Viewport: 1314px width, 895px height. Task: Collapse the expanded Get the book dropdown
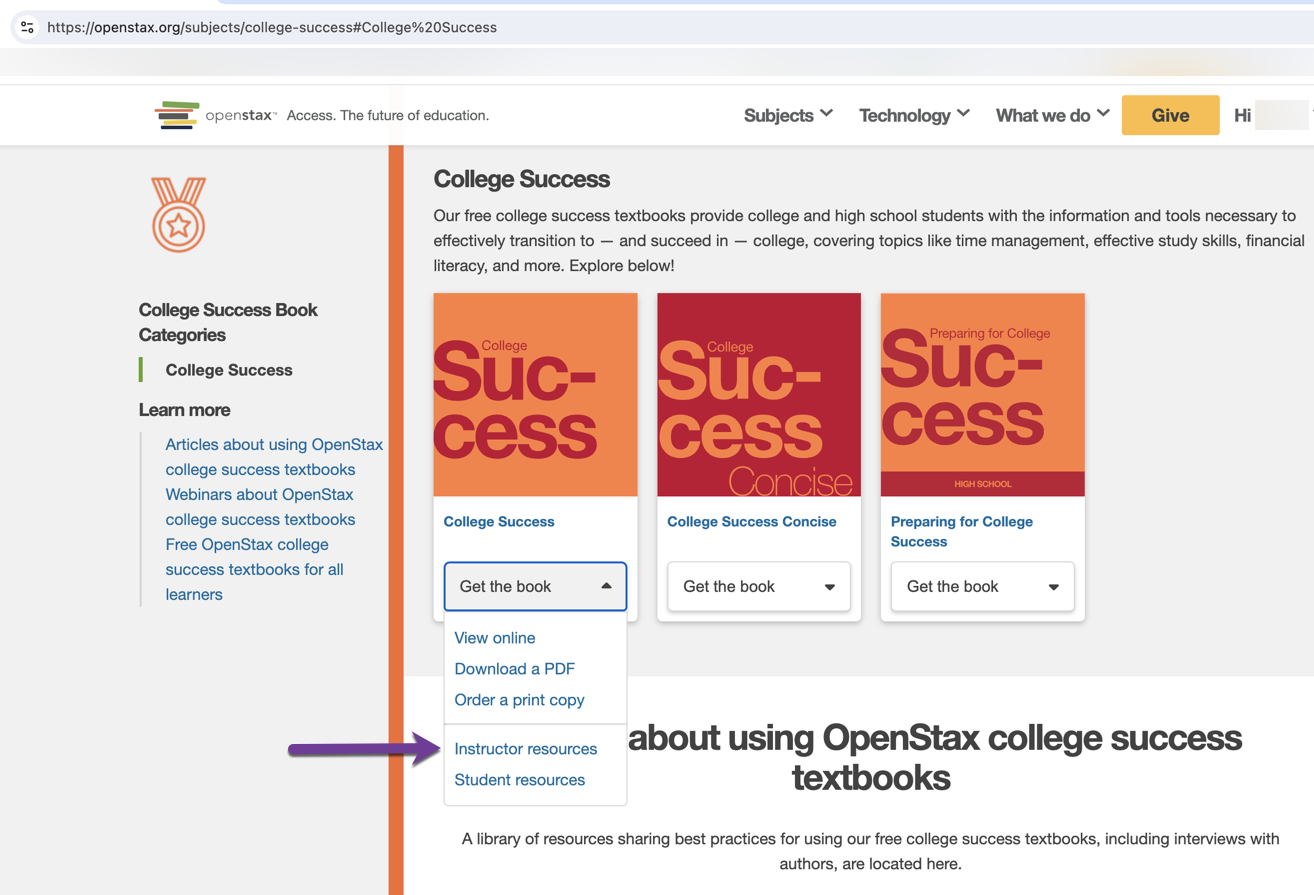pos(535,587)
